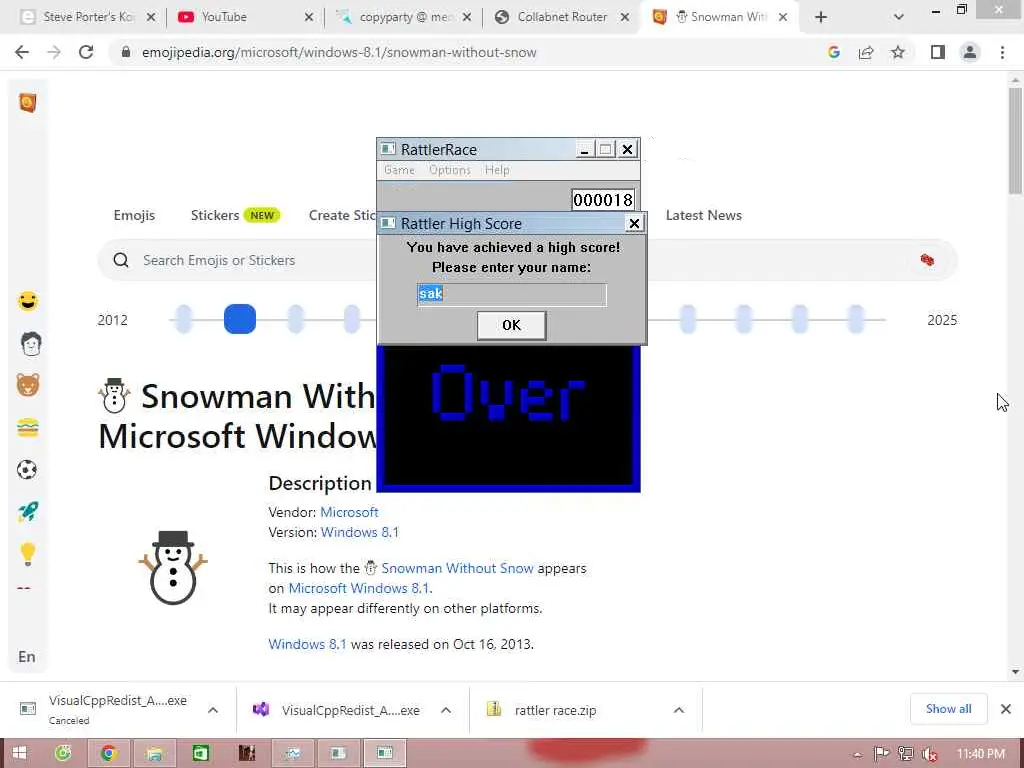Open the Activities soccer ball category icon

(27, 470)
